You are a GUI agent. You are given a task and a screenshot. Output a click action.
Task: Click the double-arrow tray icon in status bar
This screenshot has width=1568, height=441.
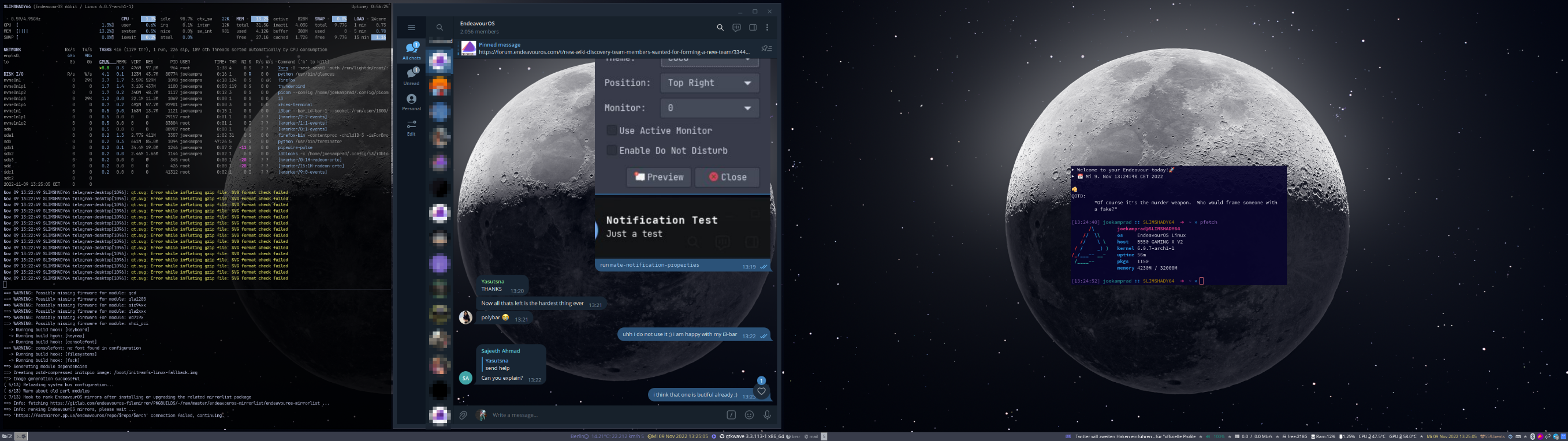pos(1548,436)
